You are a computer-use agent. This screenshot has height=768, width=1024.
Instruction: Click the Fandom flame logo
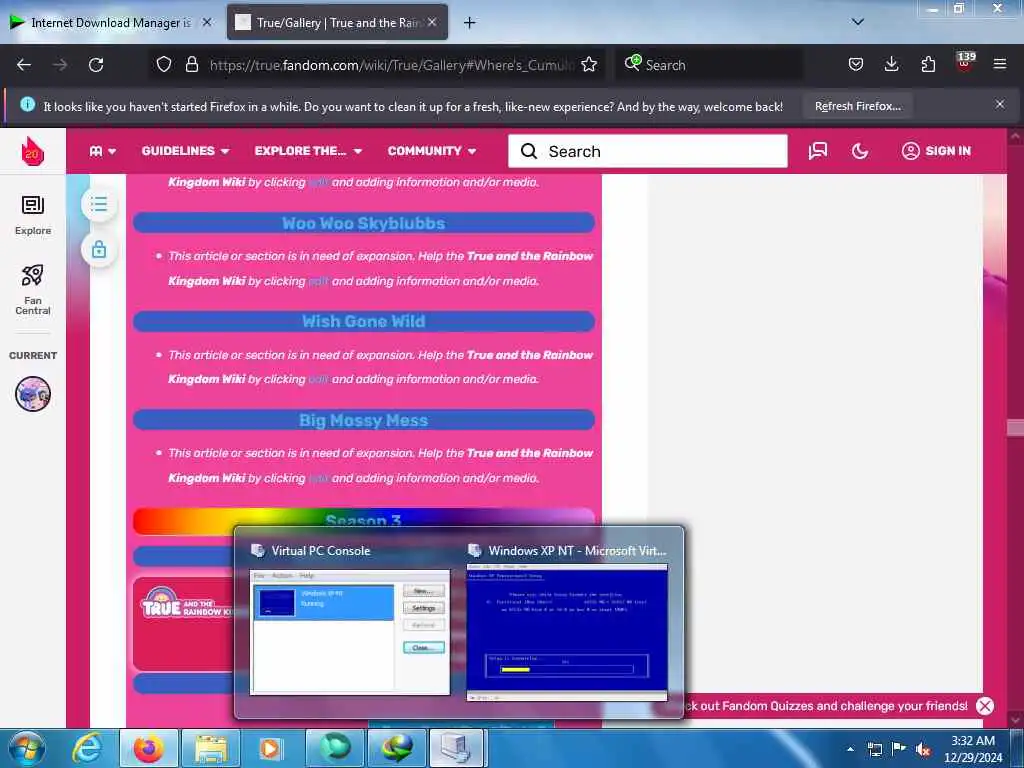33,151
